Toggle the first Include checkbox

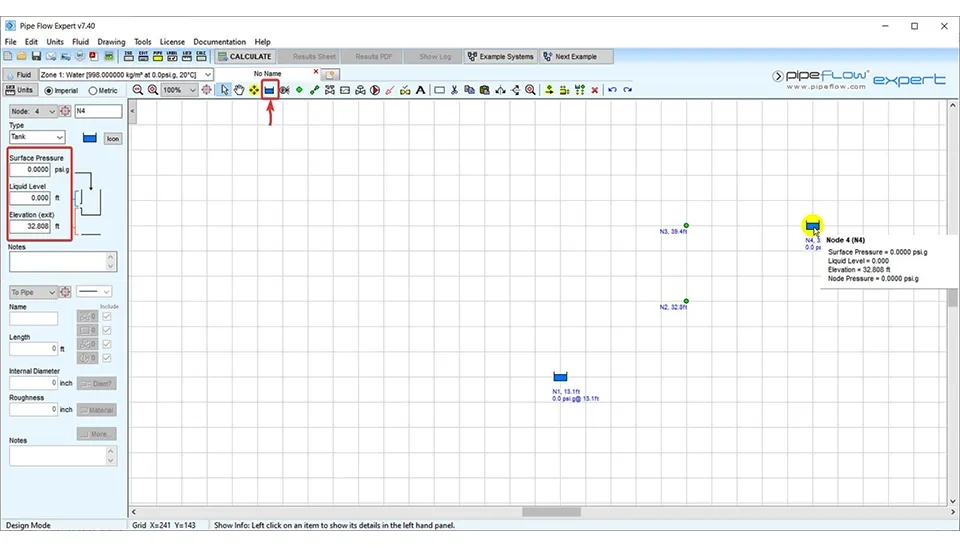coord(107,317)
